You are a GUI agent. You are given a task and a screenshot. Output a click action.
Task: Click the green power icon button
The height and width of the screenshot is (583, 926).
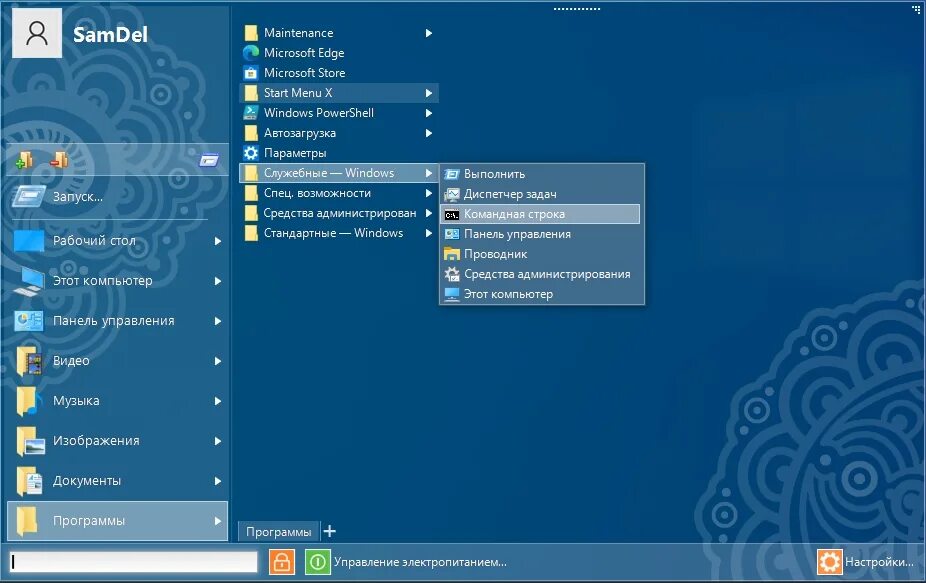pyautogui.click(x=317, y=562)
